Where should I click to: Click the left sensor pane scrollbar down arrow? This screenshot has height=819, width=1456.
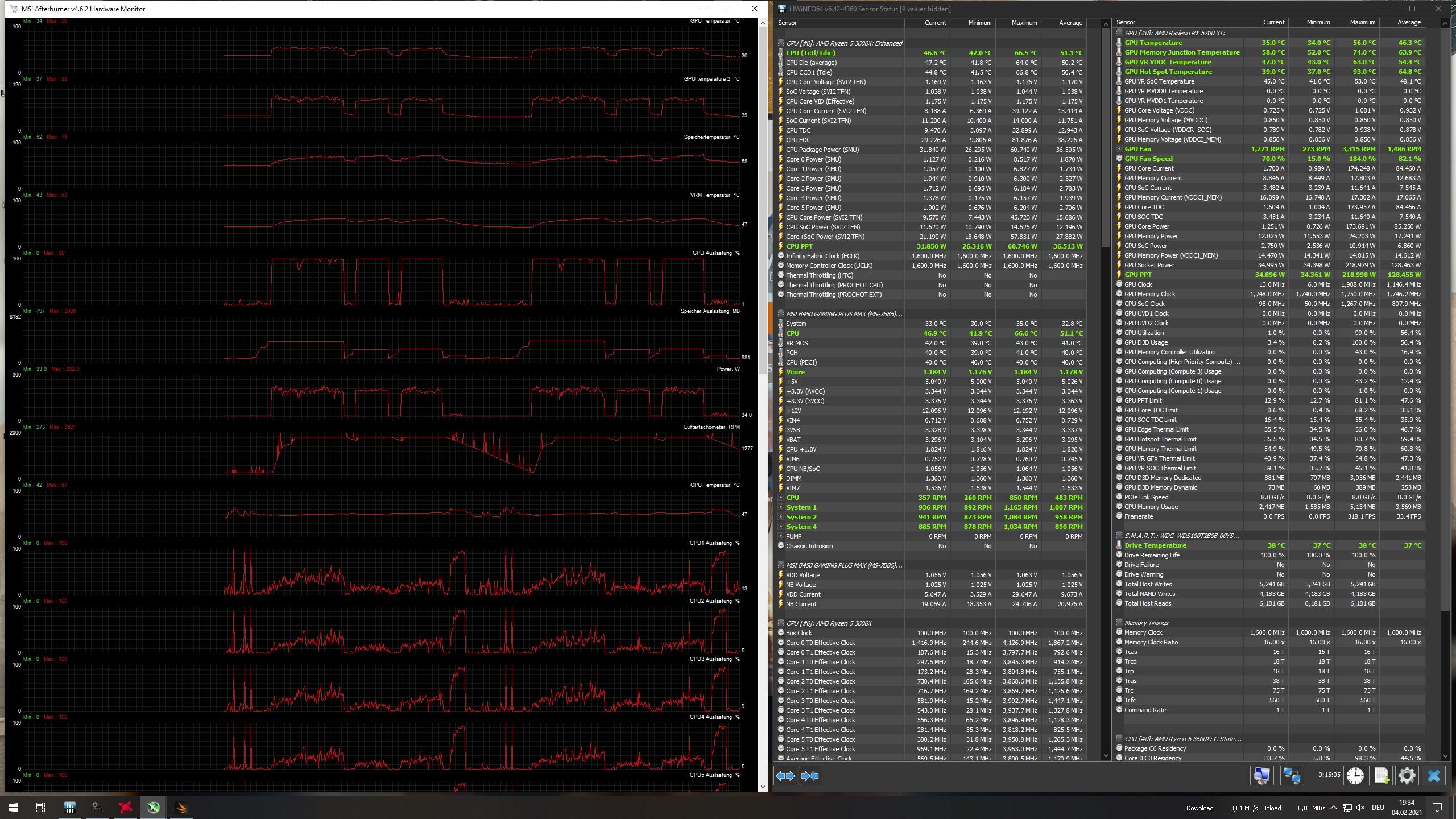(1106, 756)
